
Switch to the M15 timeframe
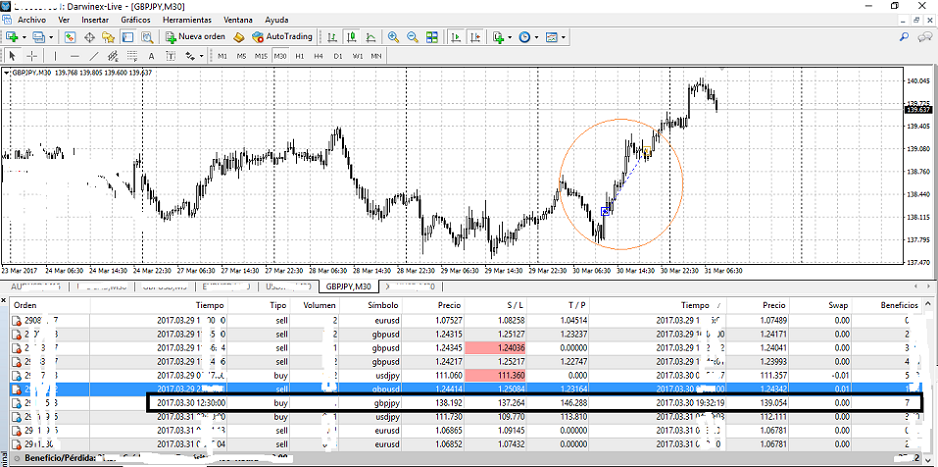coord(260,56)
